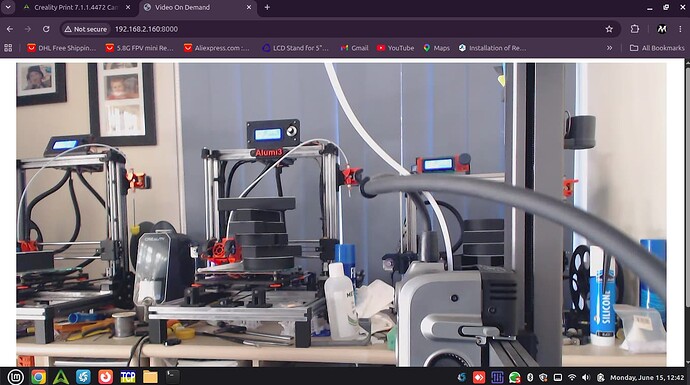Screen dimensions: 690x385
Task: Go back to the previous page
Action: point(10,29)
